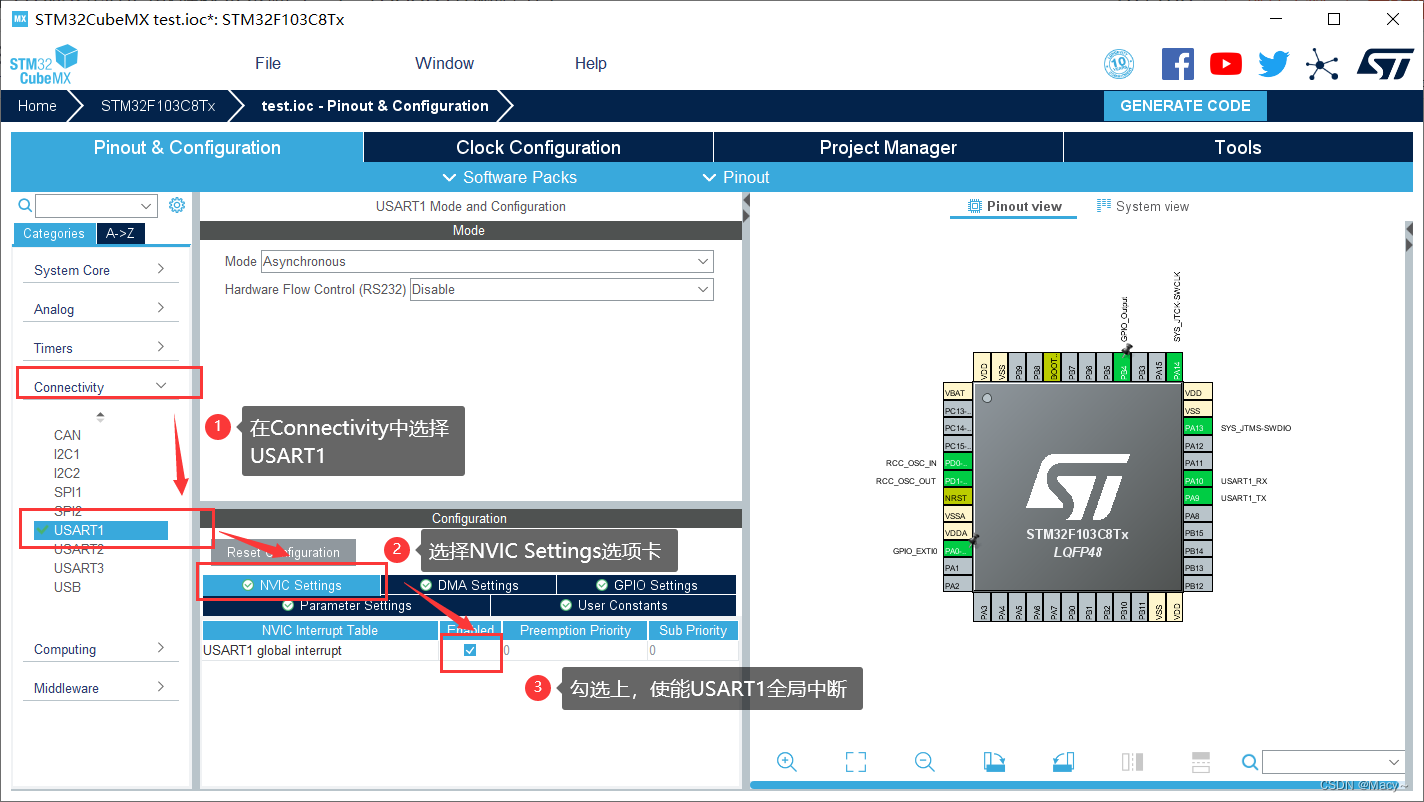The width and height of the screenshot is (1424, 802).
Task: Select the PD0 RCC_OSC_IN pin
Action: (957, 463)
